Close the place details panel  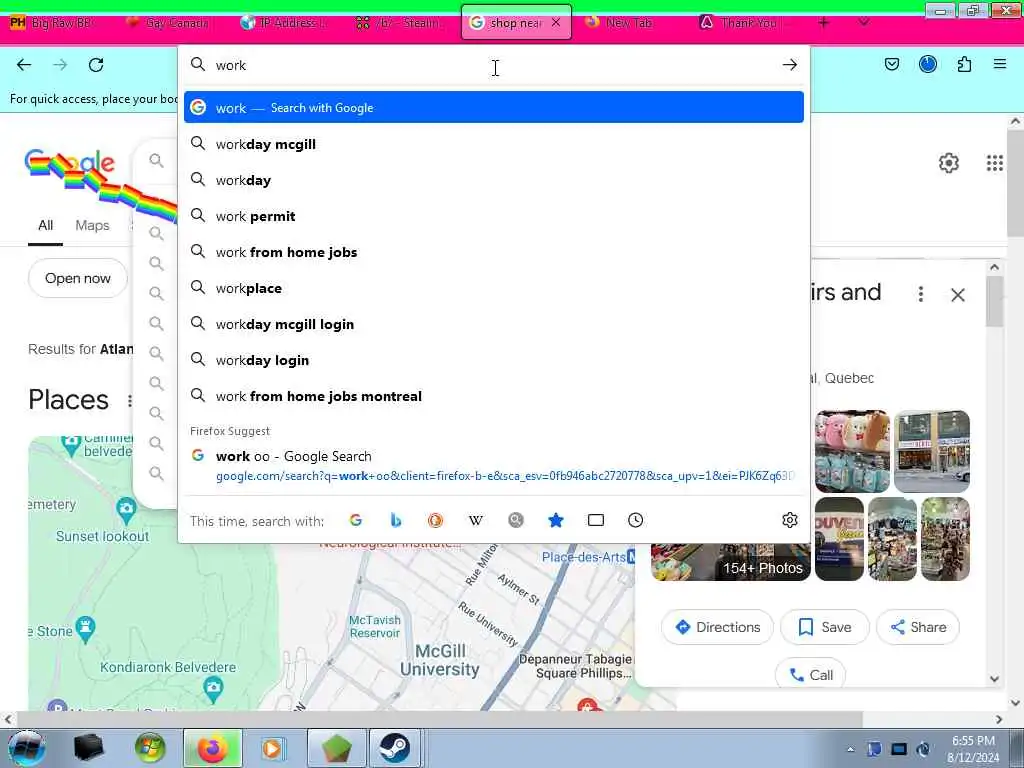957,295
